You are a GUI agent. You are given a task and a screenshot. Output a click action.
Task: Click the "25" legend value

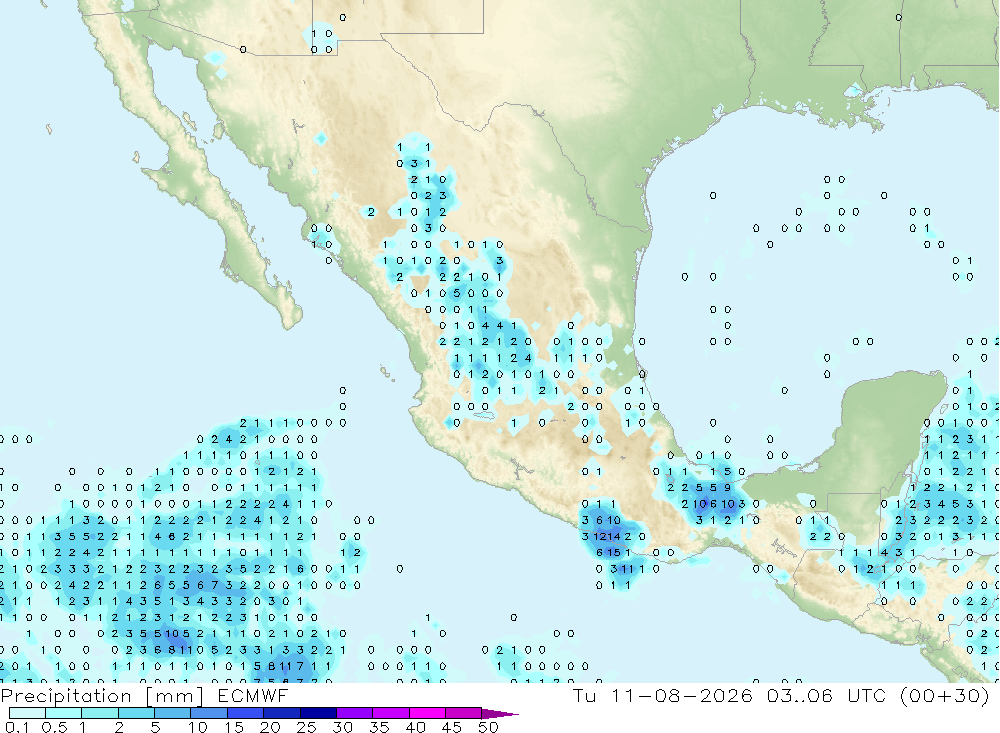[307, 727]
